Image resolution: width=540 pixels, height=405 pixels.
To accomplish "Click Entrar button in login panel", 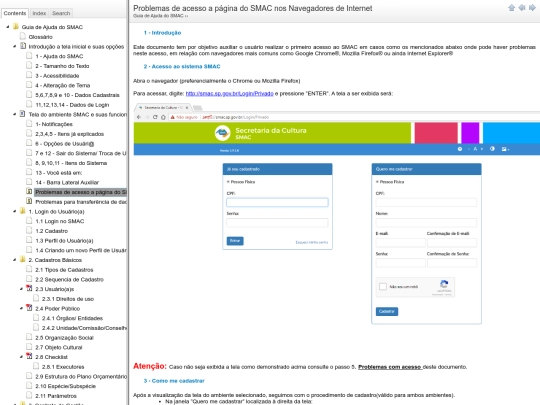I will point(235,241).
